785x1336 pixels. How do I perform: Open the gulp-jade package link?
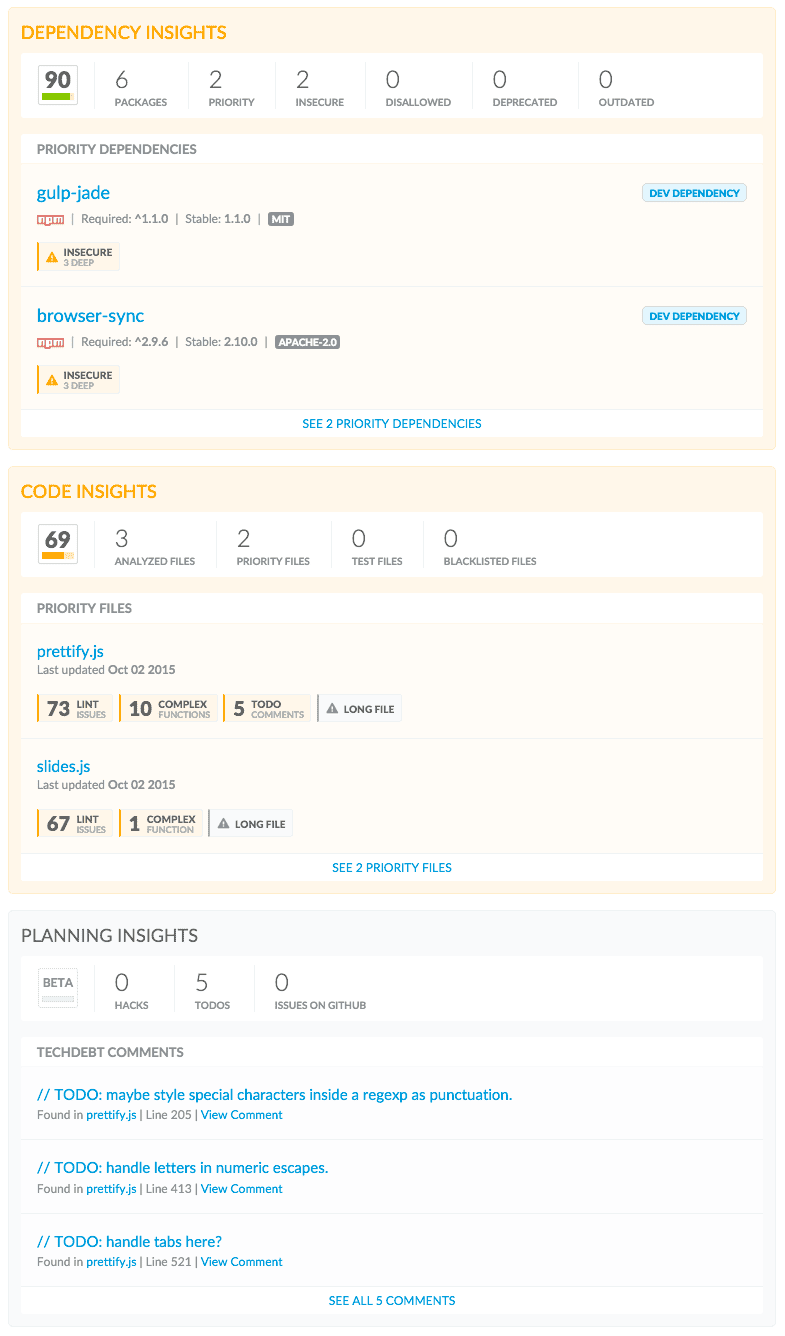point(73,193)
